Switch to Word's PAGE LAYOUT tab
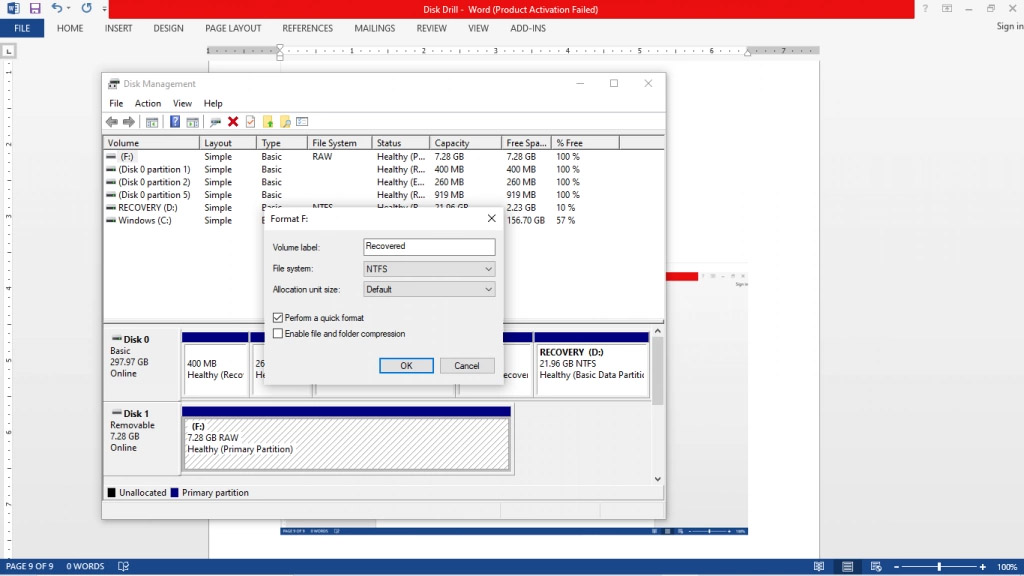Image resolution: width=1024 pixels, height=576 pixels. coord(233,29)
